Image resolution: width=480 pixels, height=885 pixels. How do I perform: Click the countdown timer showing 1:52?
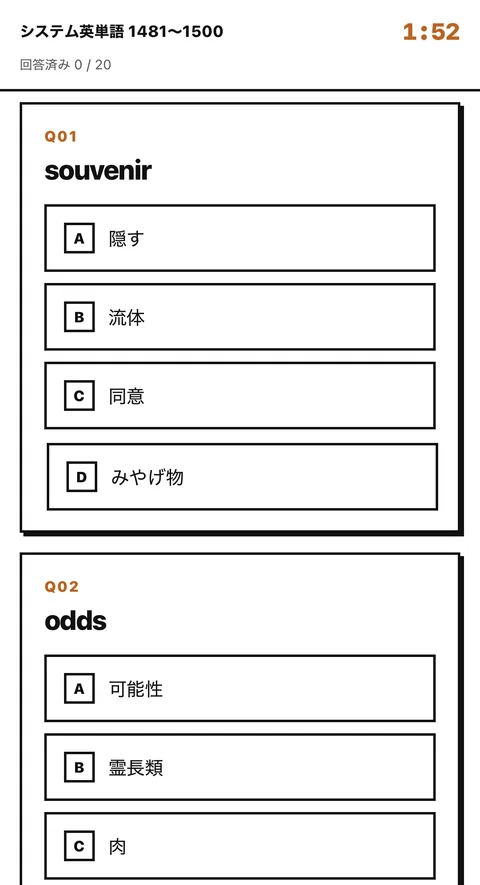[431, 32]
